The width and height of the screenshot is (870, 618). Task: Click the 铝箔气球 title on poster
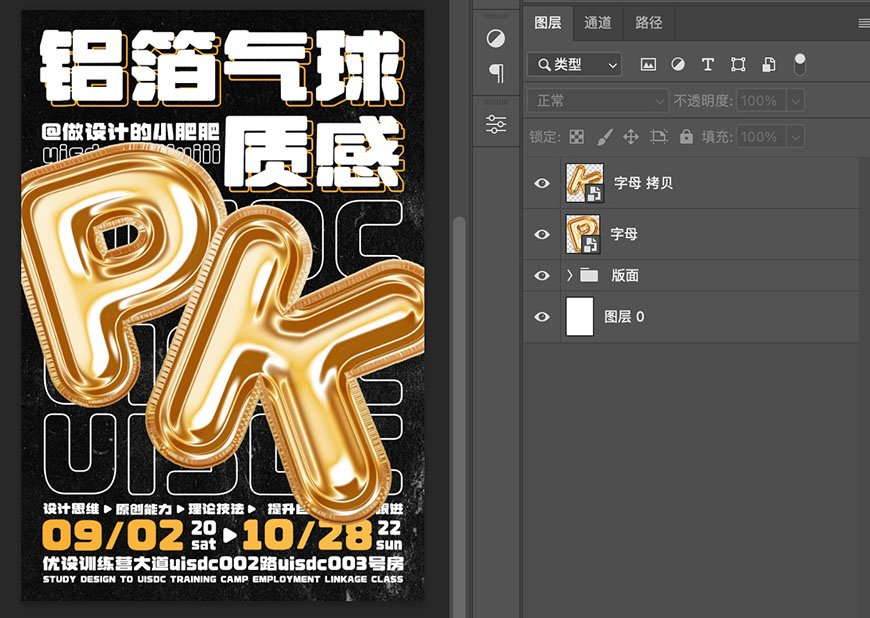click(222, 67)
